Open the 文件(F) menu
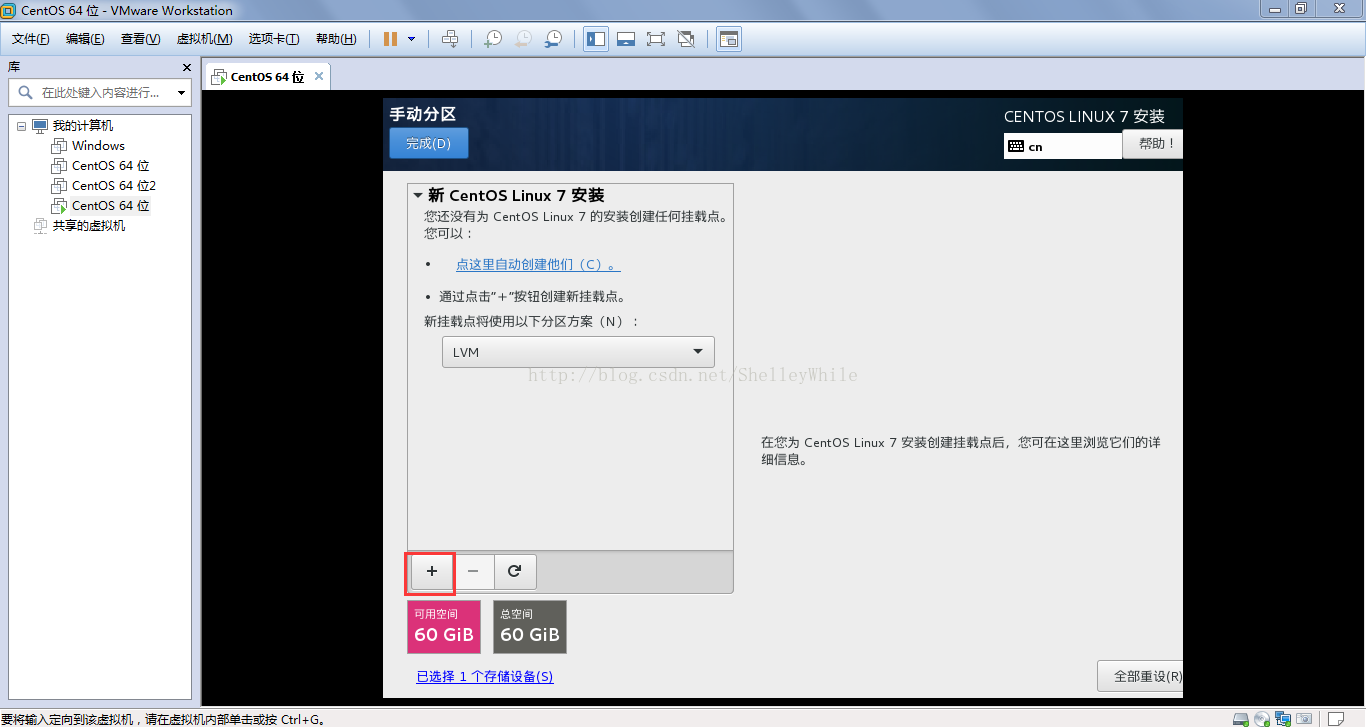The height and width of the screenshot is (728, 1366). point(31,39)
